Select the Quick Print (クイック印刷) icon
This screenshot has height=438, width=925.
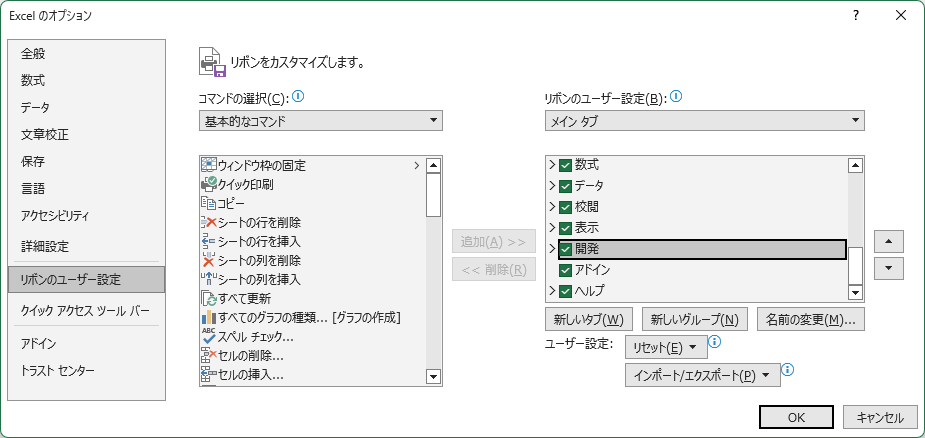coord(209,184)
